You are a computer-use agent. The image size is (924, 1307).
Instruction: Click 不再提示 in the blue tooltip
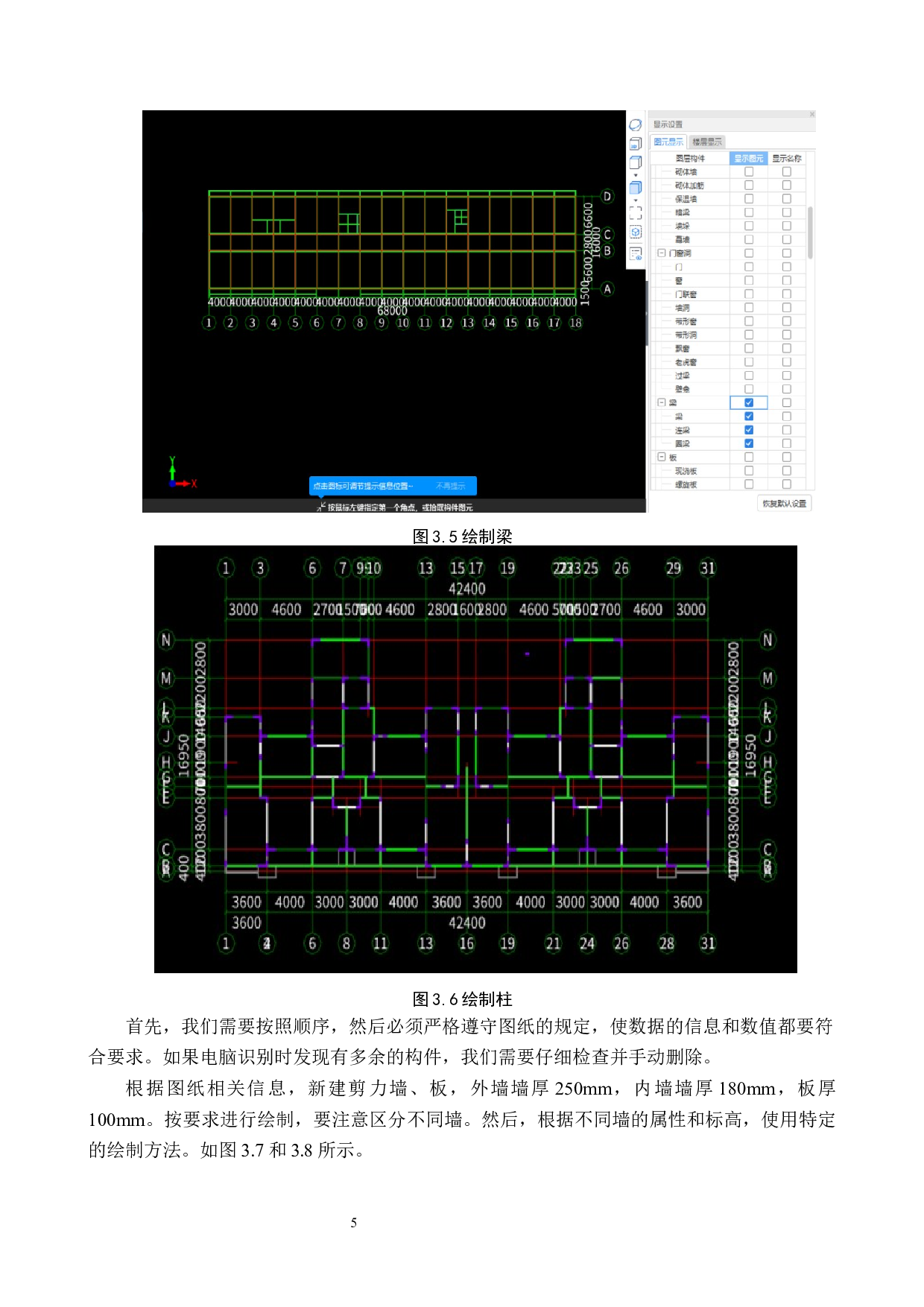450,486
